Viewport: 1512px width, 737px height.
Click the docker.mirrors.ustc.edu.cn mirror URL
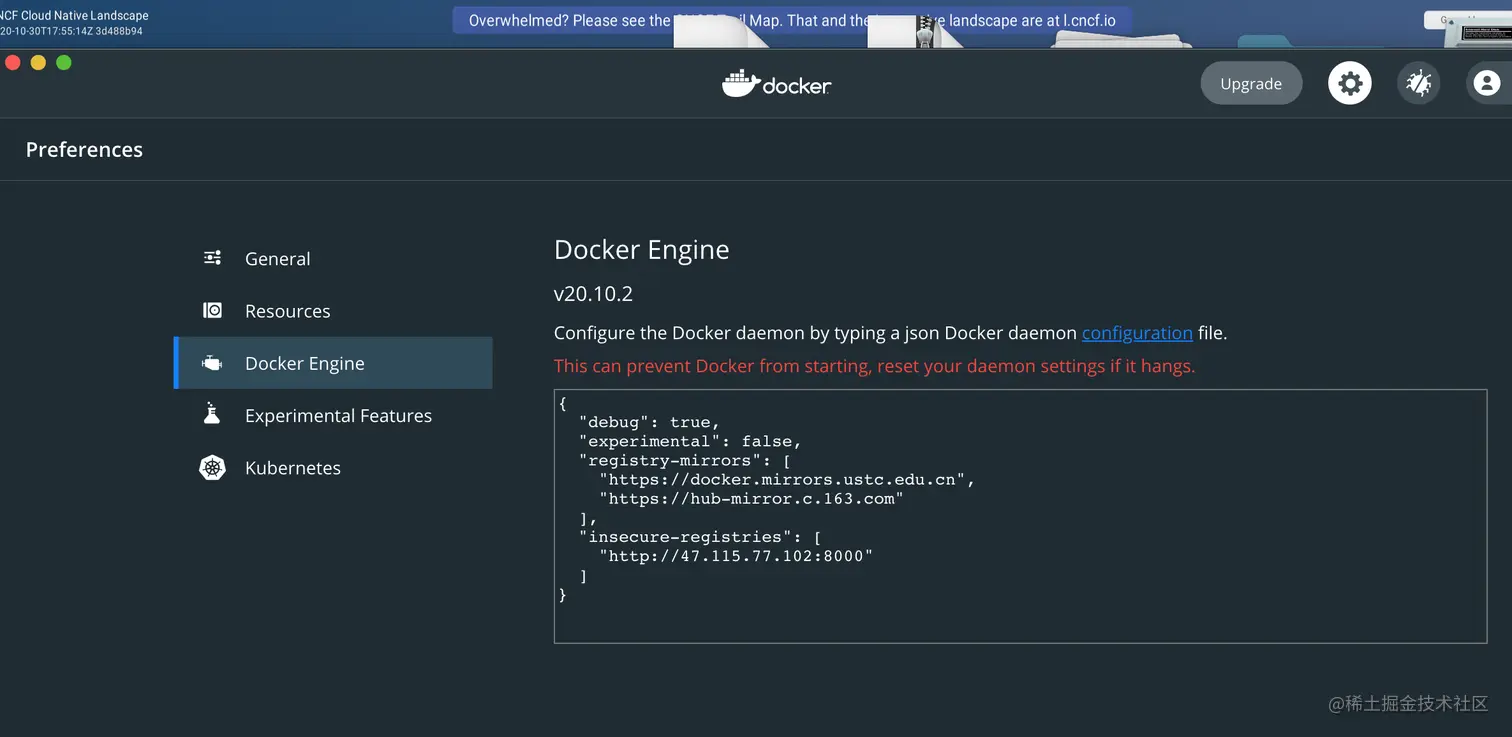click(787, 479)
